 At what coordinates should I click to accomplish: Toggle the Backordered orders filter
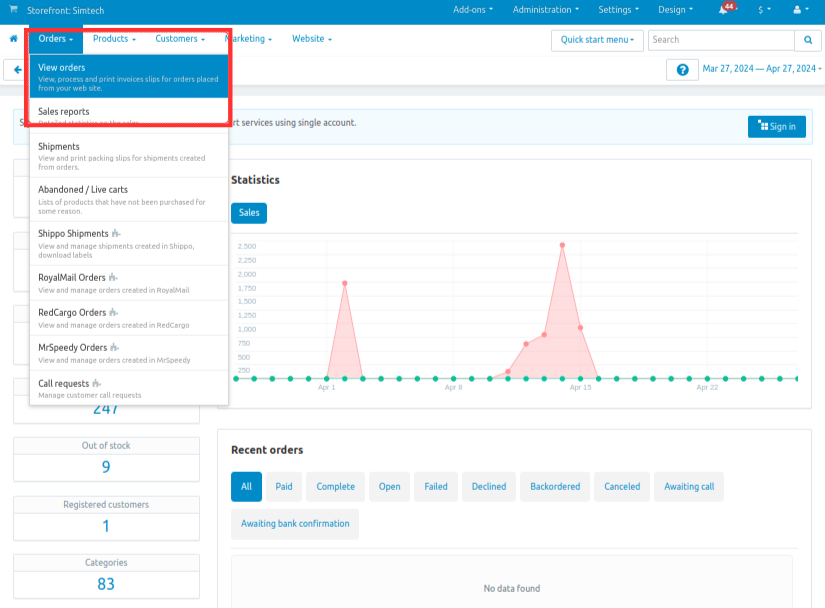554,486
